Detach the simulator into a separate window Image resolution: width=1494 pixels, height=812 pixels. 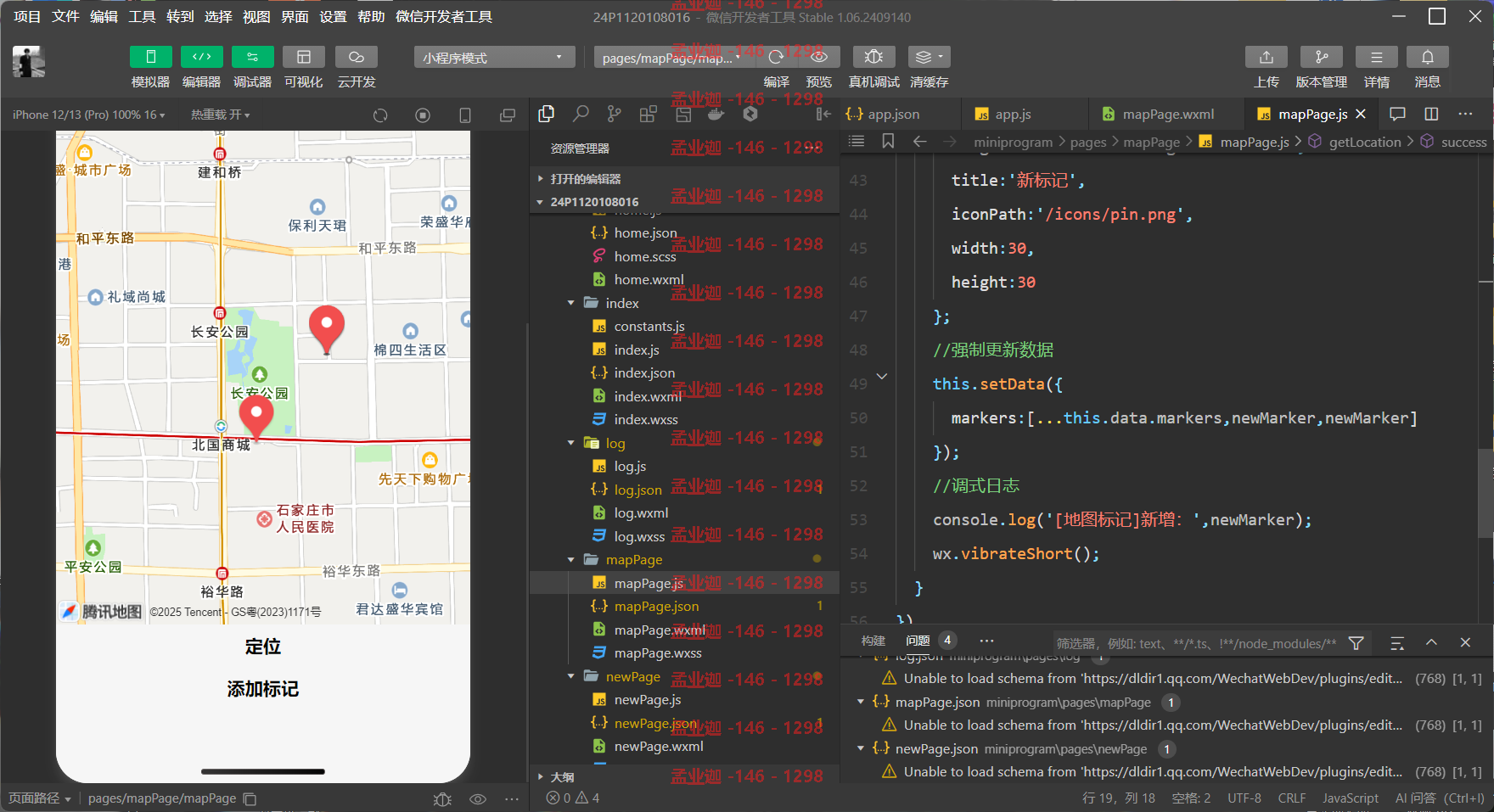pos(508,115)
